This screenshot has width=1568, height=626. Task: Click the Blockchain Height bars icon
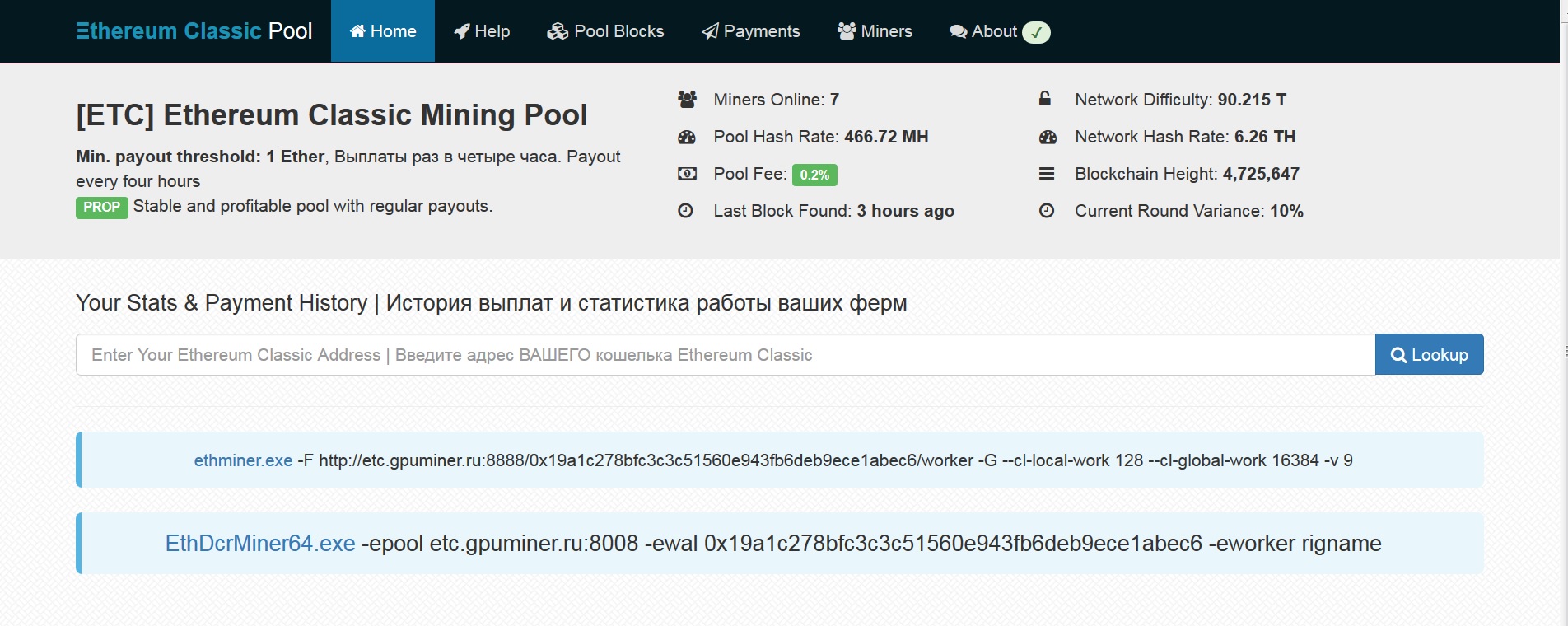coord(1047,174)
